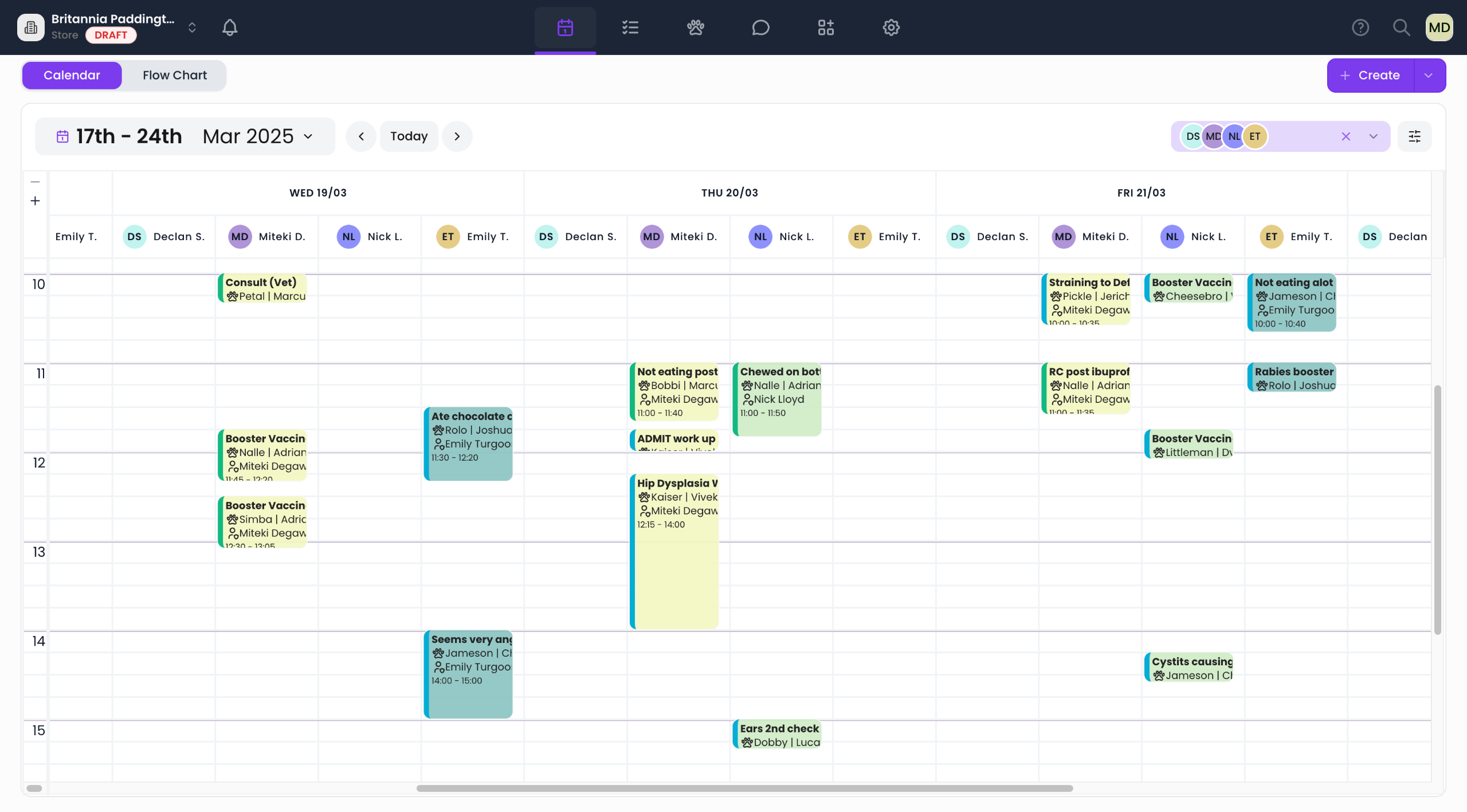Viewport: 1467px width, 812px height.
Task: Open the patients paw icon
Action: coord(696,28)
